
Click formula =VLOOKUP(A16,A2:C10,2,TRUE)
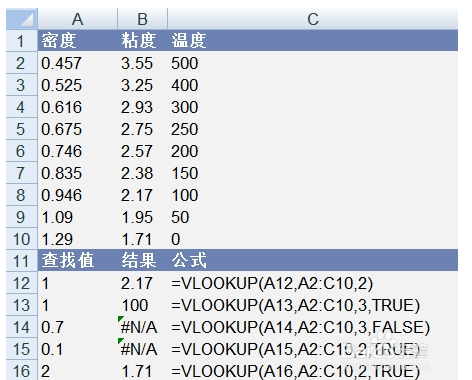313,370
